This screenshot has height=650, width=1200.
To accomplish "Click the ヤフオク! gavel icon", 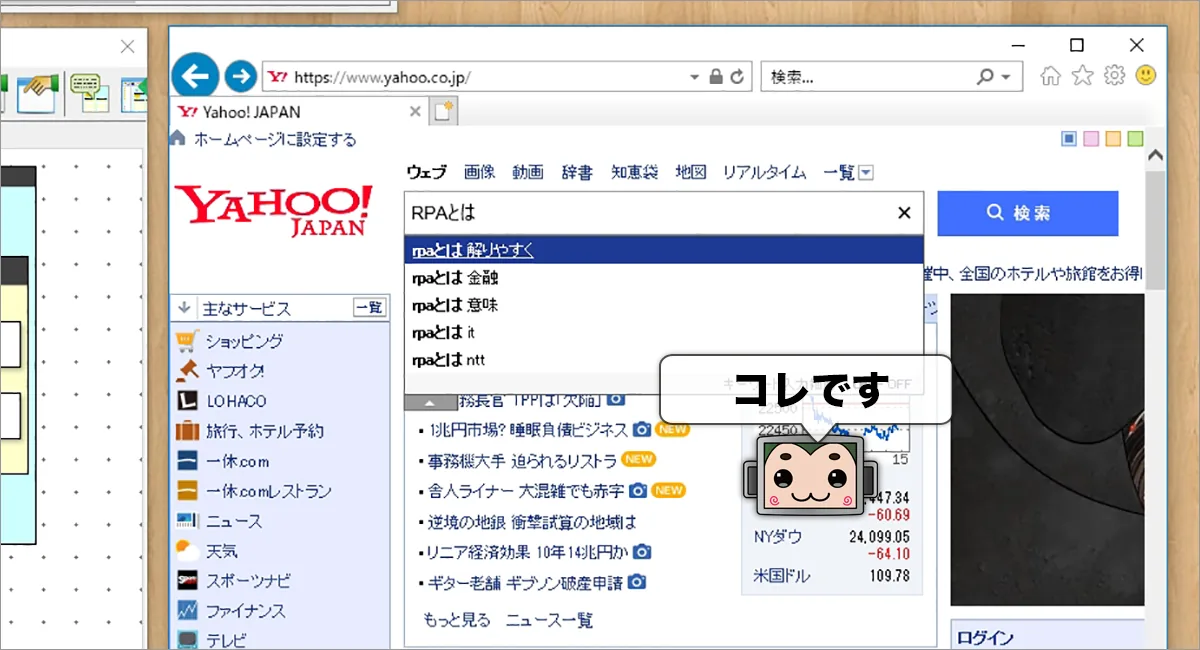I will pyautogui.click(x=187, y=371).
